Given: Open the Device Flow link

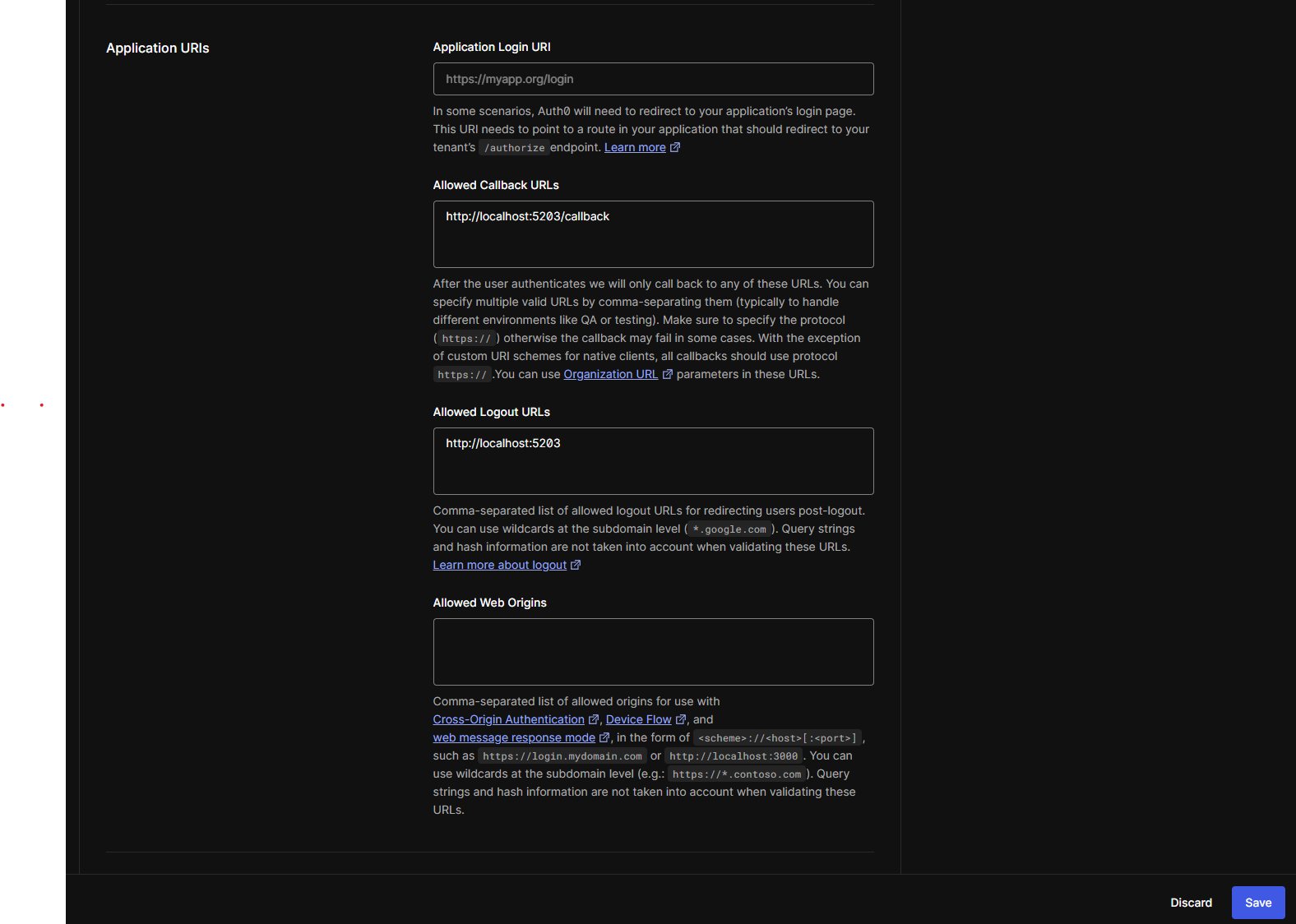Looking at the screenshot, I should [639, 719].
